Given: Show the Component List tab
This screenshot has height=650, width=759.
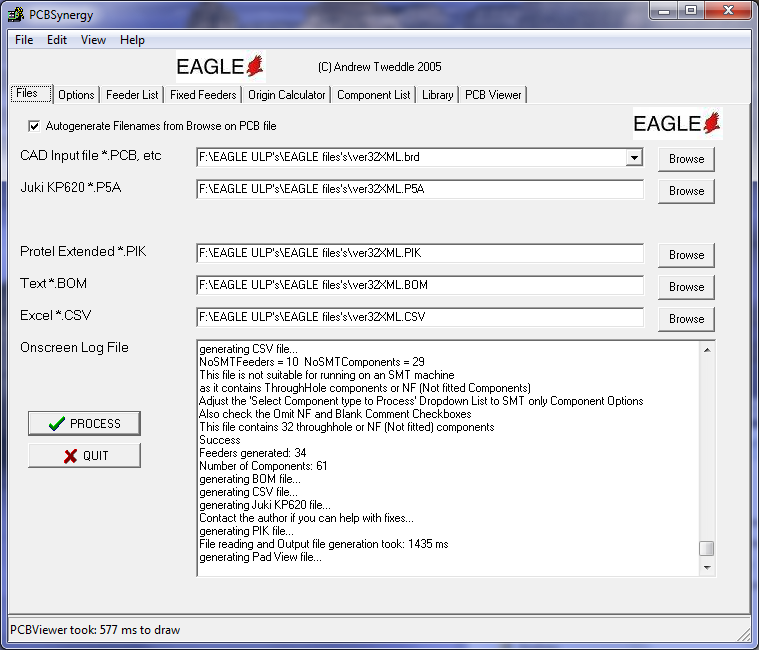Looking at the screenshot, I should click(x=373, y=95).
